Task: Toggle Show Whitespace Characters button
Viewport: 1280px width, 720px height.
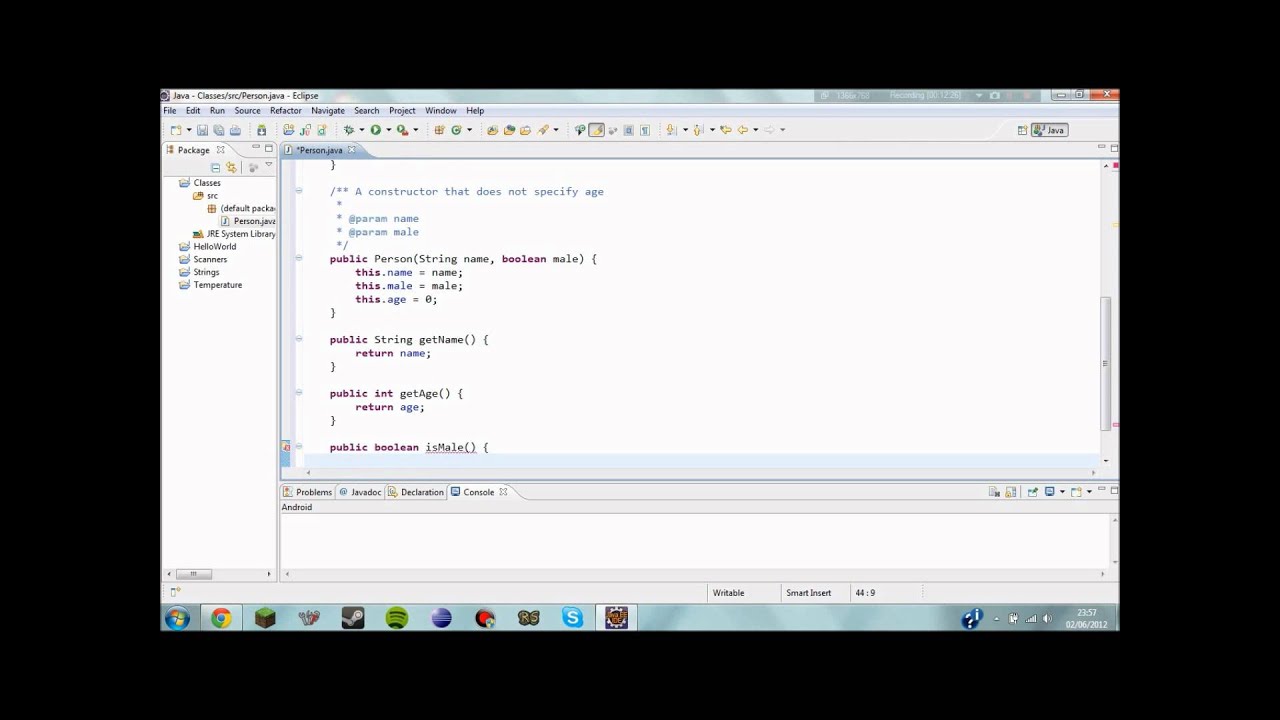Action: click(644, 130)
